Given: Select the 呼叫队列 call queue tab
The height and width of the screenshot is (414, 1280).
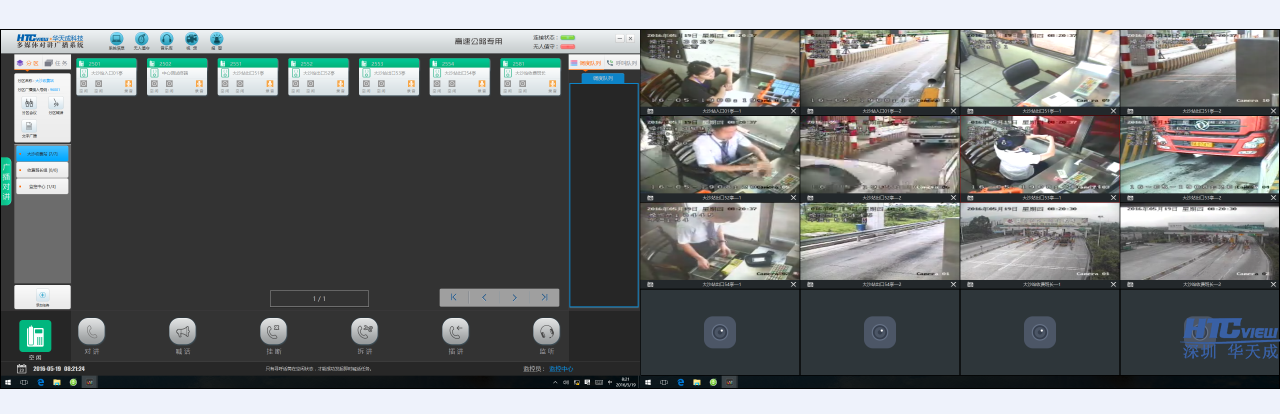Looking at the screenshot, I should [x=622, y=63].
